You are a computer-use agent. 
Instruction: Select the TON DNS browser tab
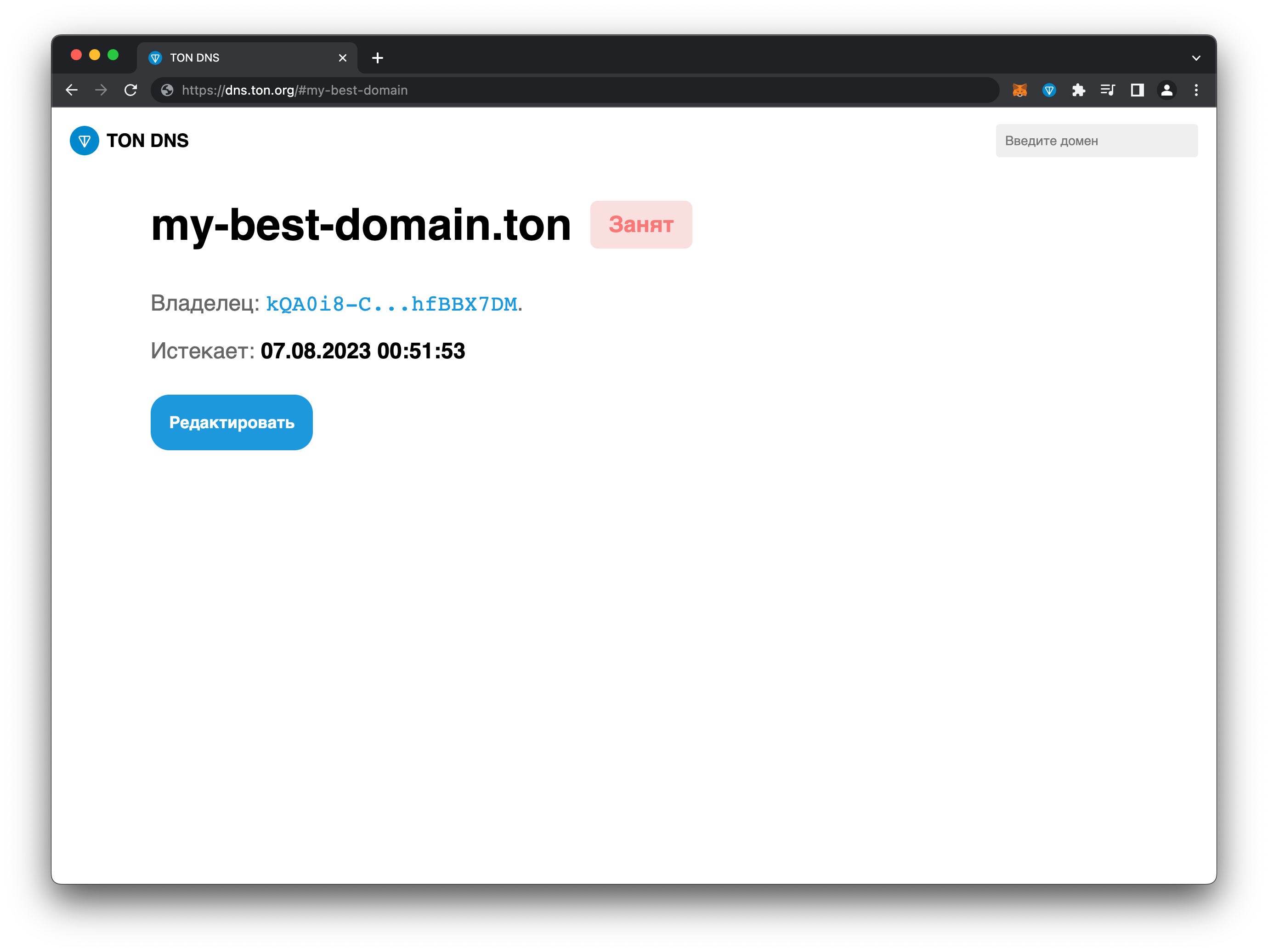[x=247, y=58]
